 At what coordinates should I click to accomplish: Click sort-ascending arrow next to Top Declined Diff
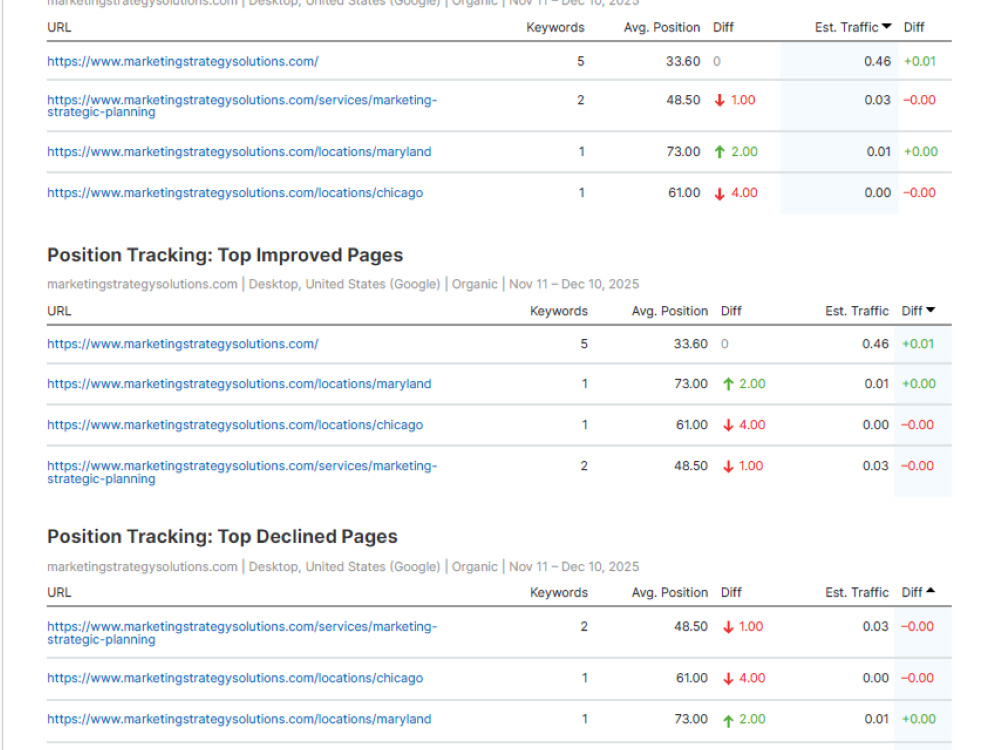(x=930, y=591)
